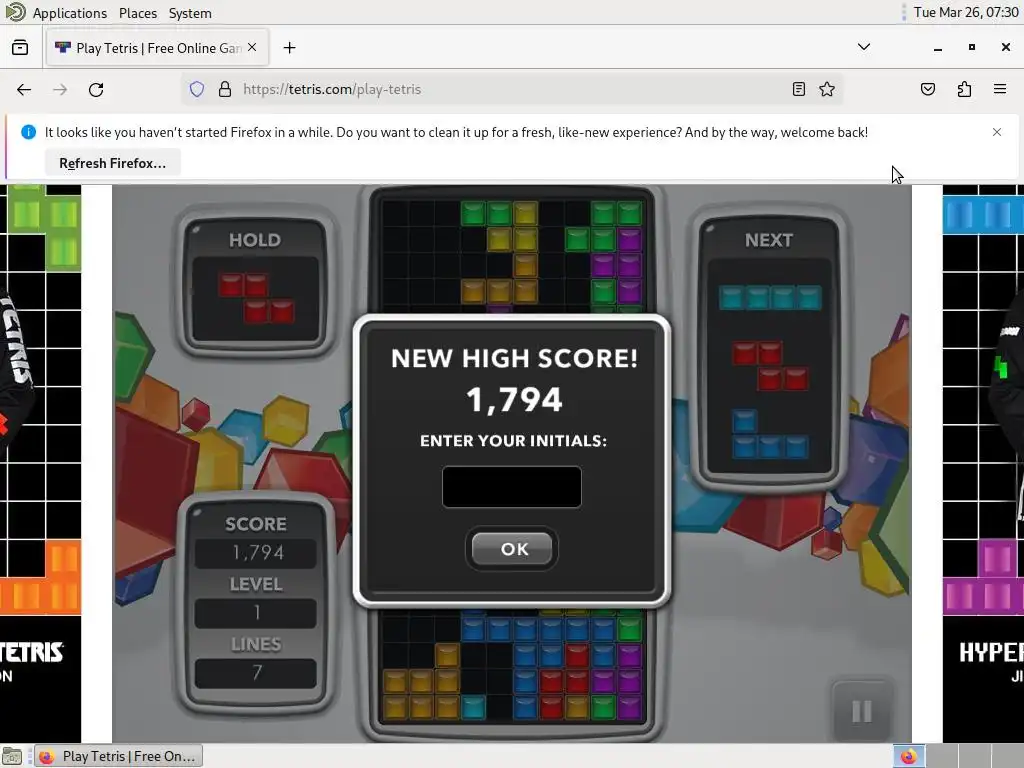Go back to previous page
This screenshot has height=768, width=1024.
pos(24,89)
